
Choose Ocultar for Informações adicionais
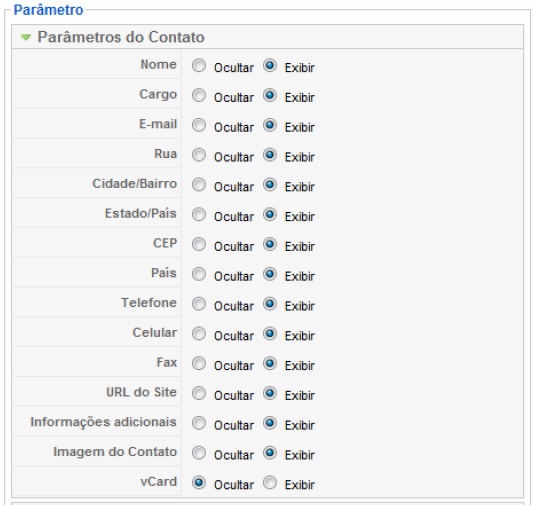coord(199,423)
